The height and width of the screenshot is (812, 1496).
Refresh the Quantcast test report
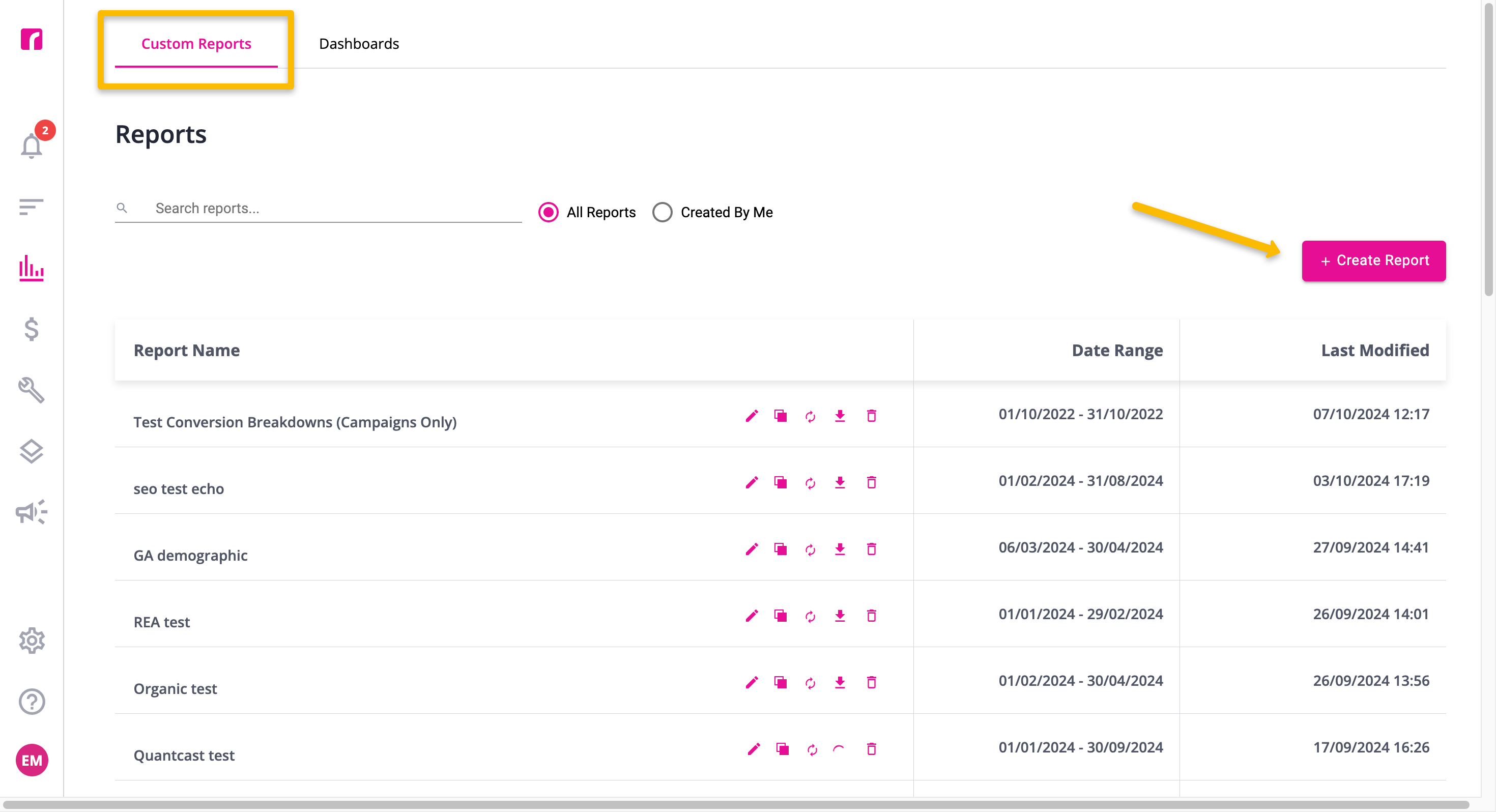click(x=812, y=750)
